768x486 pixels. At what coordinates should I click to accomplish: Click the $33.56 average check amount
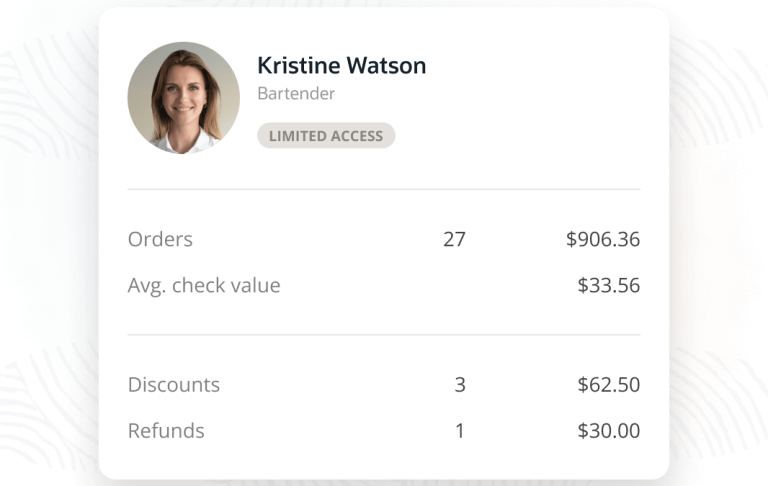[x=608, y=286]
